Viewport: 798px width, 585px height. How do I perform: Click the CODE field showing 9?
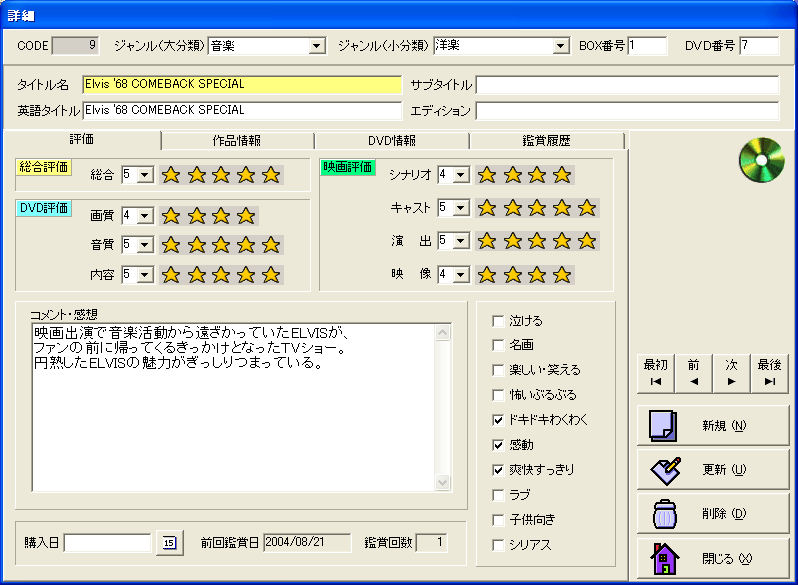(75, 46)
